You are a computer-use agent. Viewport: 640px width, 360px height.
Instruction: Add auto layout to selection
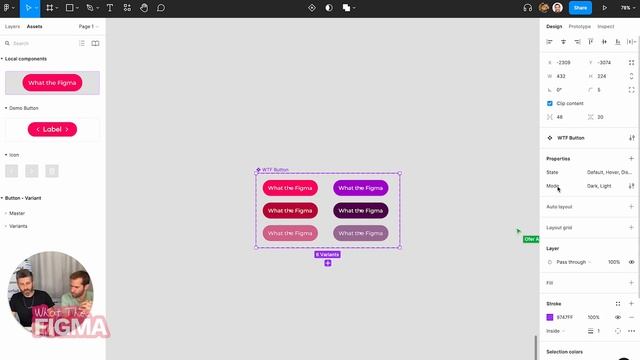click(x=631, y=207)
